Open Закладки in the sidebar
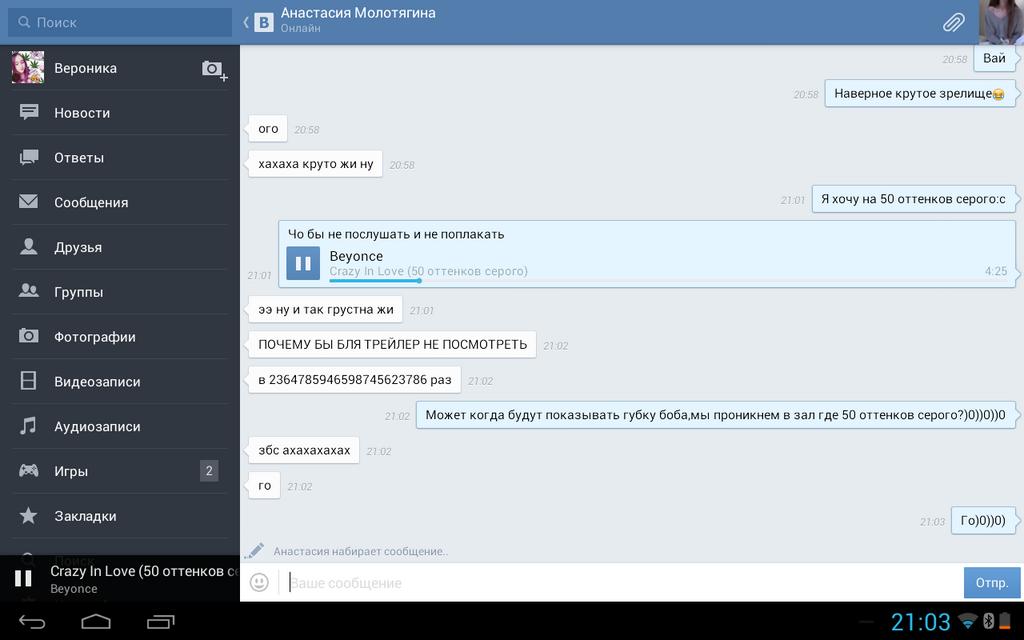The width and height of the screenshot is (1024, 640). click(120, 516)
